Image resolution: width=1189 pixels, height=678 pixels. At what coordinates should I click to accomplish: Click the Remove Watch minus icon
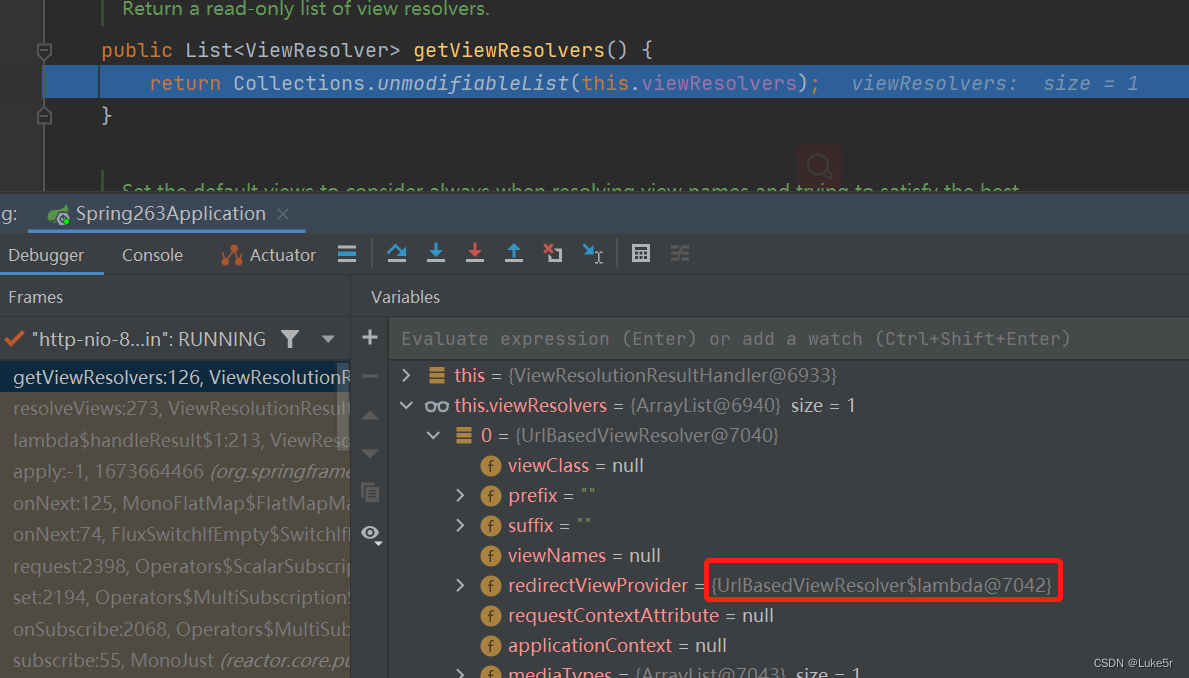click(x=370, y=376)
